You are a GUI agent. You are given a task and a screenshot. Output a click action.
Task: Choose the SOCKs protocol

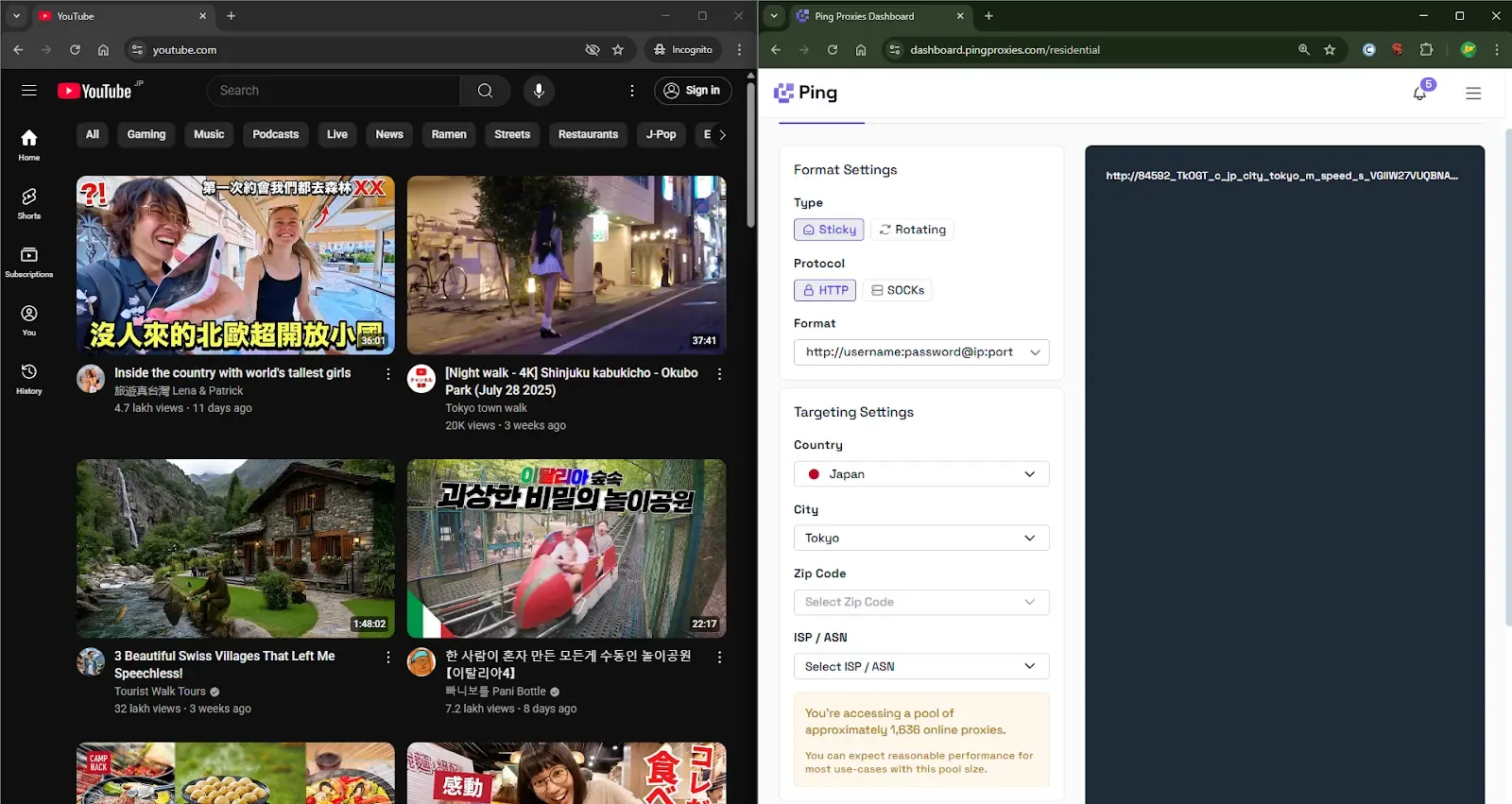(898, 290)
